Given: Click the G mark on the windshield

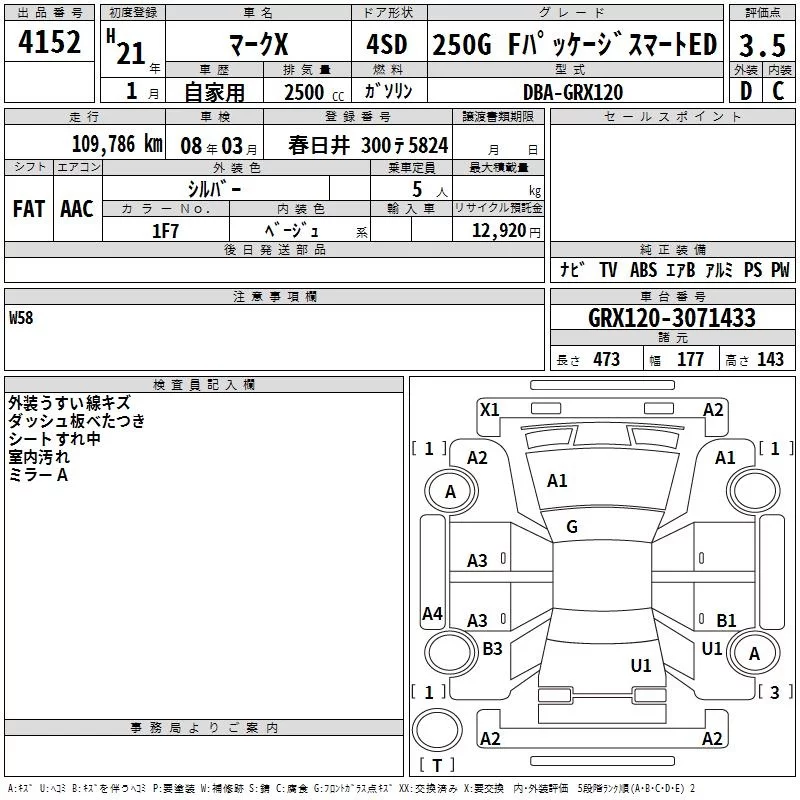Looking at the screenshot, I should click(572, 527).
